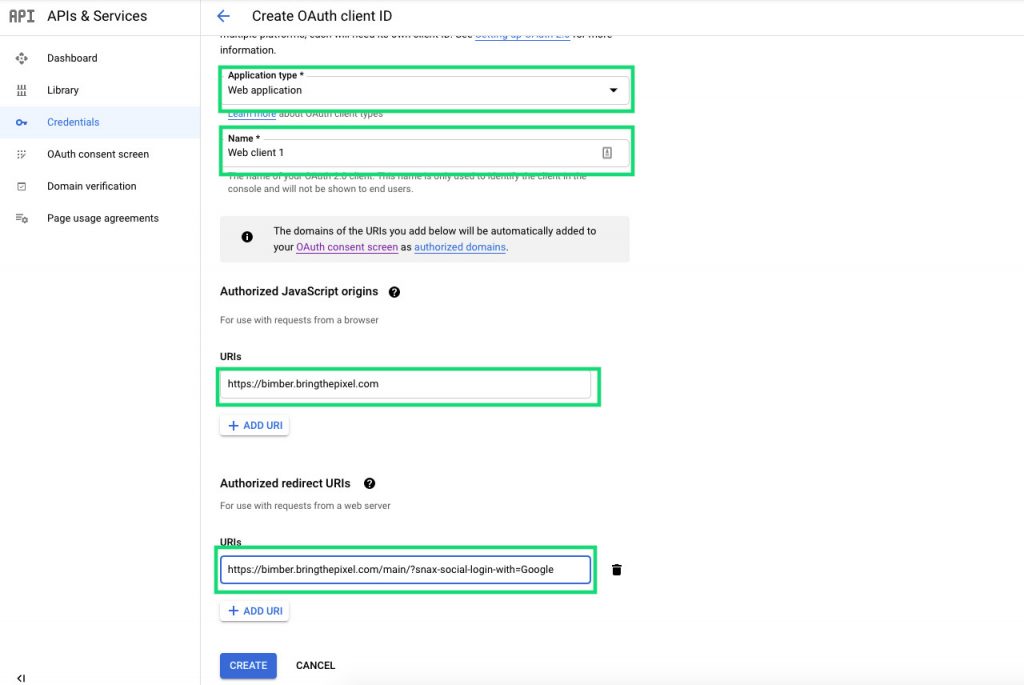Viewport: 1024px width, 685px height.
Task: Open Domain verification page
Action: point(91,186)
